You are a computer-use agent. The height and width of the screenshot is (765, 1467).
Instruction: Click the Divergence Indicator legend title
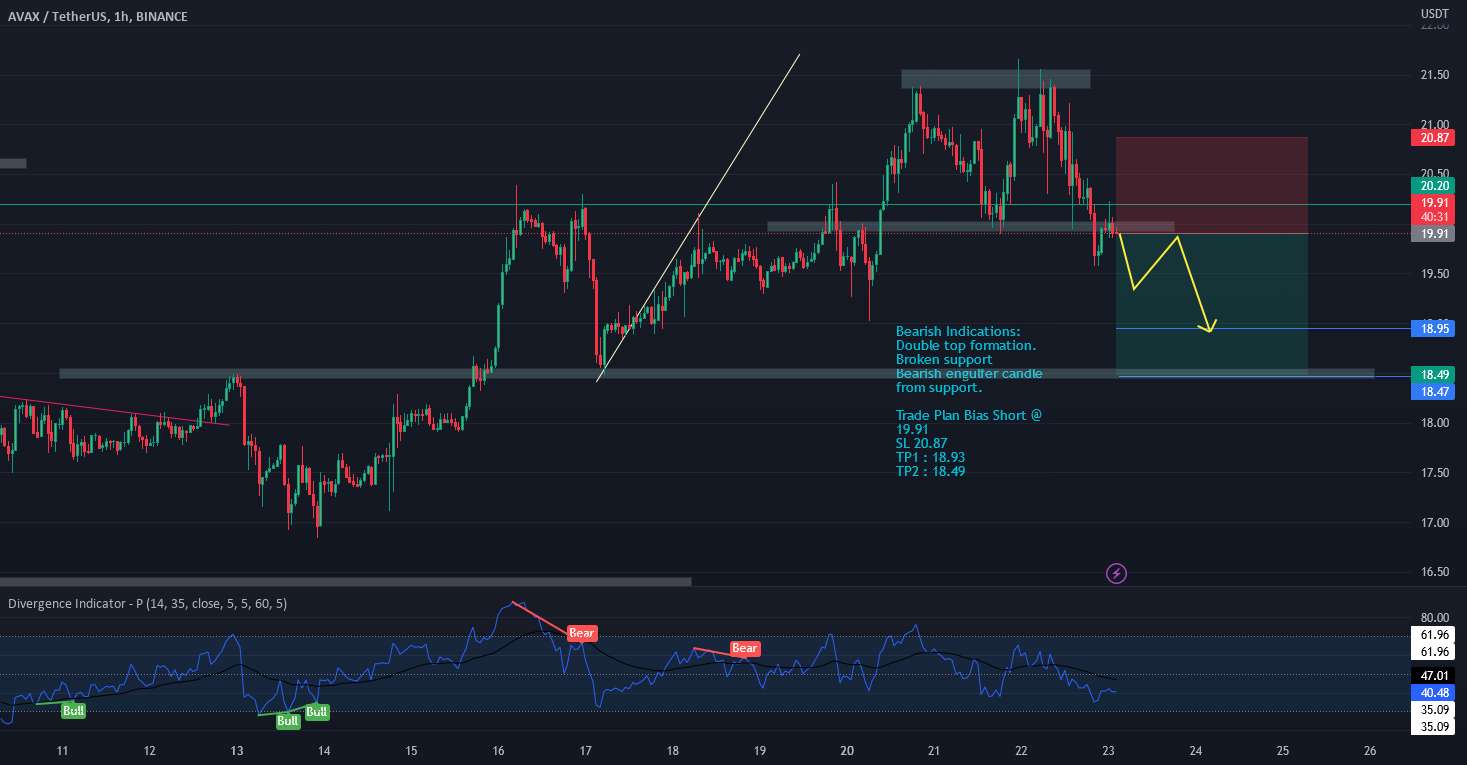tap(149, 604)
